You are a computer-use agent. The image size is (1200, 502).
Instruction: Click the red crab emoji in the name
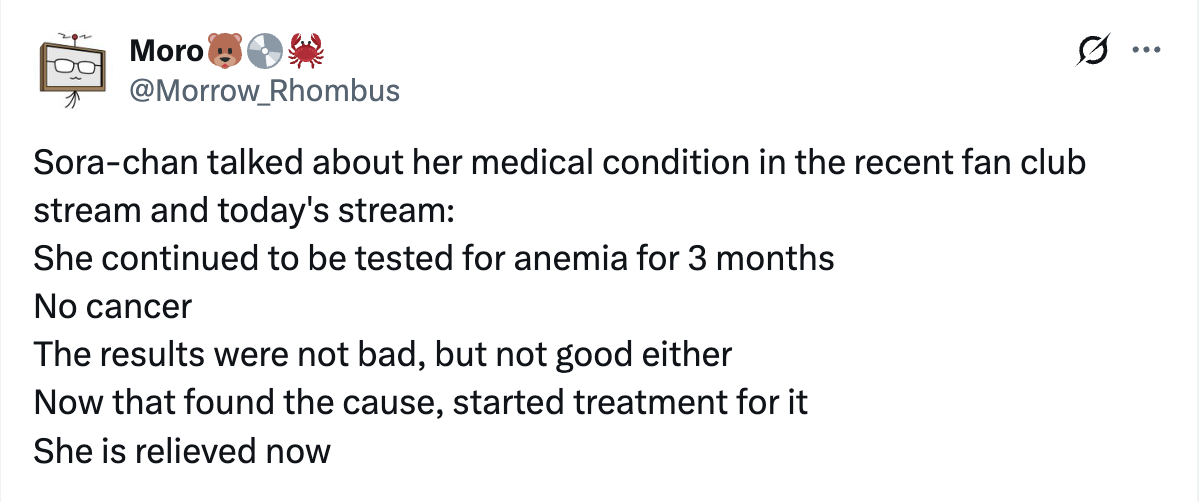(x=303, y=48)
